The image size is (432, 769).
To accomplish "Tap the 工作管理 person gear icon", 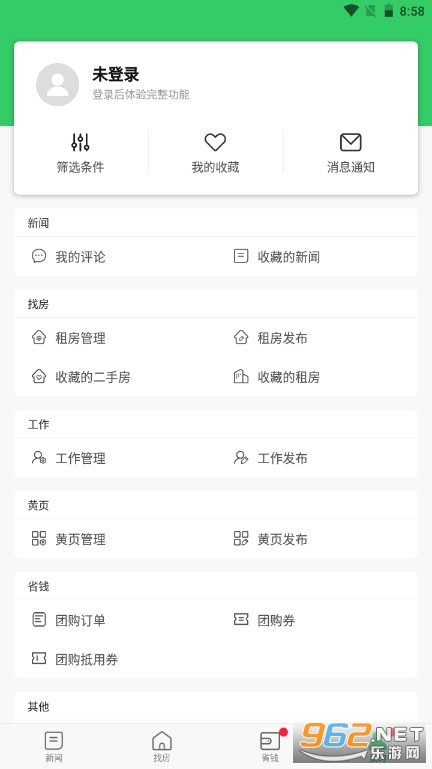I will 39,458.
